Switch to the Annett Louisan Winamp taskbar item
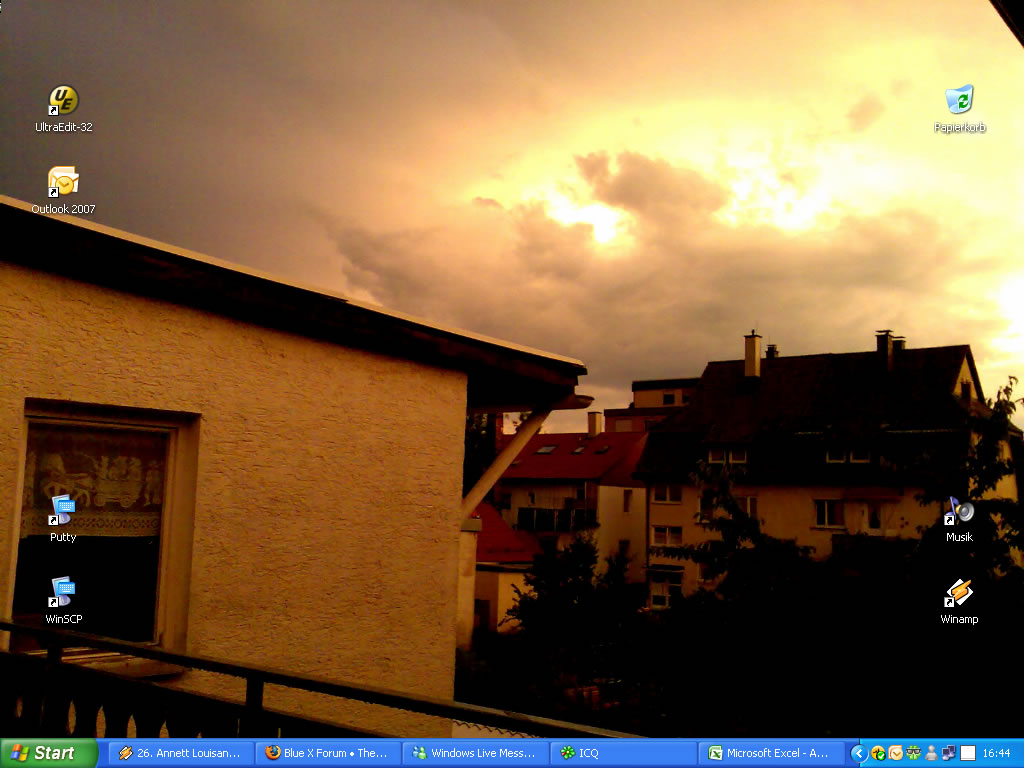1024x768 pixels. pyautogui.click(x=180, y=753)
